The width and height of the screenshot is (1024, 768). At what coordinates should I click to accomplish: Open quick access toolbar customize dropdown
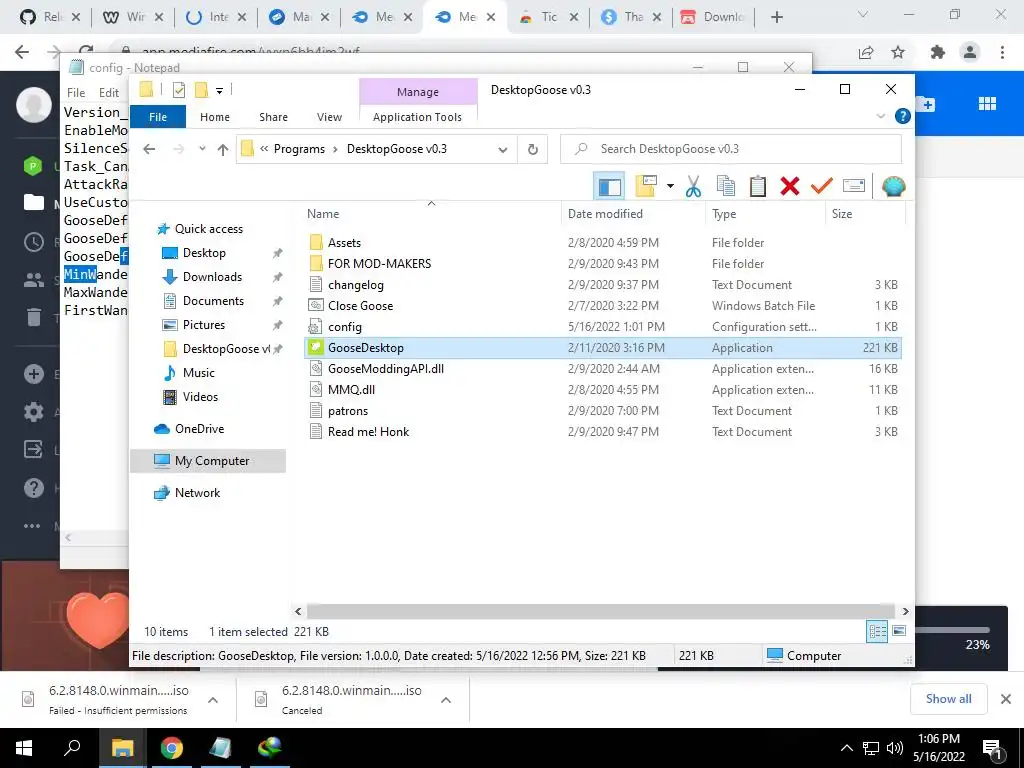click(x=219, y=91)
